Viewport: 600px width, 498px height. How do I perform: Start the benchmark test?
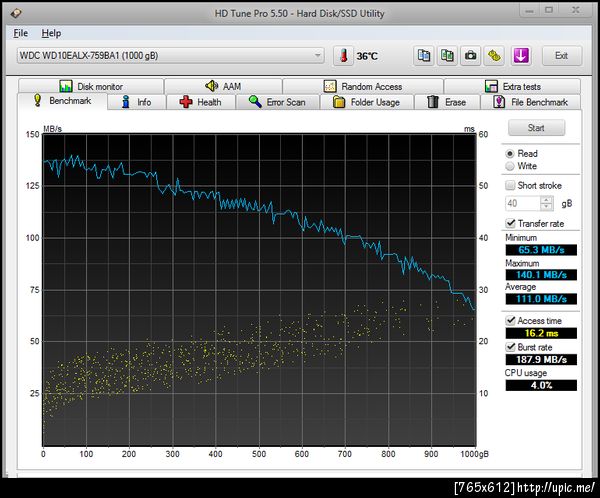pyautogui.click(x=536, y=128)
